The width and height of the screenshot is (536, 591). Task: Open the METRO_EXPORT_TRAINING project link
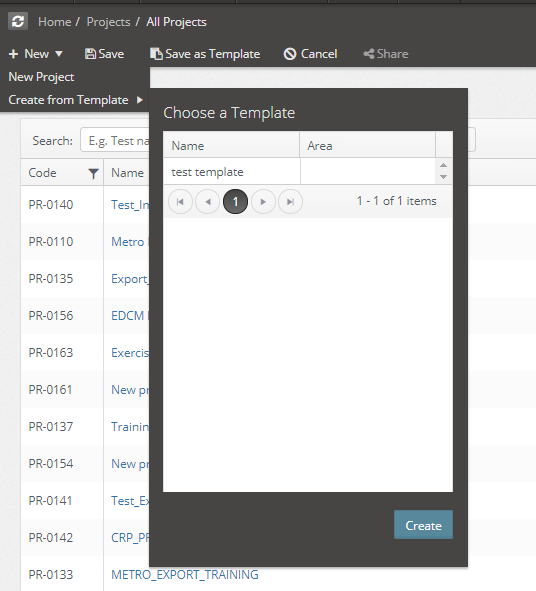(x=185, y=574)
